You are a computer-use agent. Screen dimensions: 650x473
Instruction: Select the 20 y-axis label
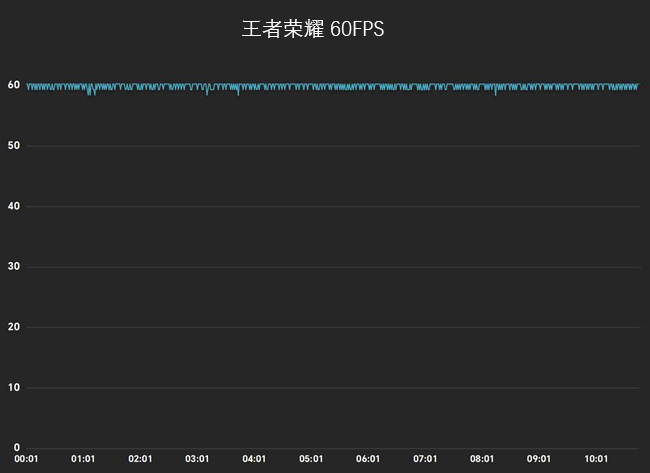point(14,327)
